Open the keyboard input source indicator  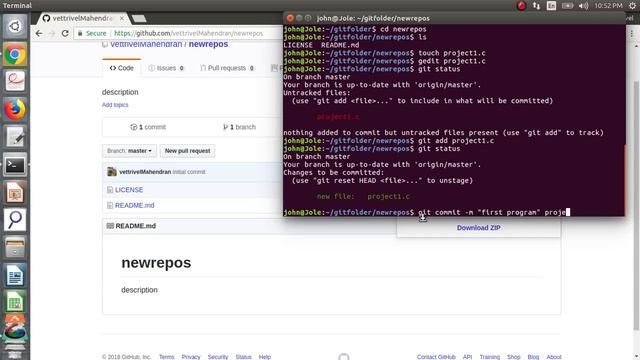click(x=551, y=6)
